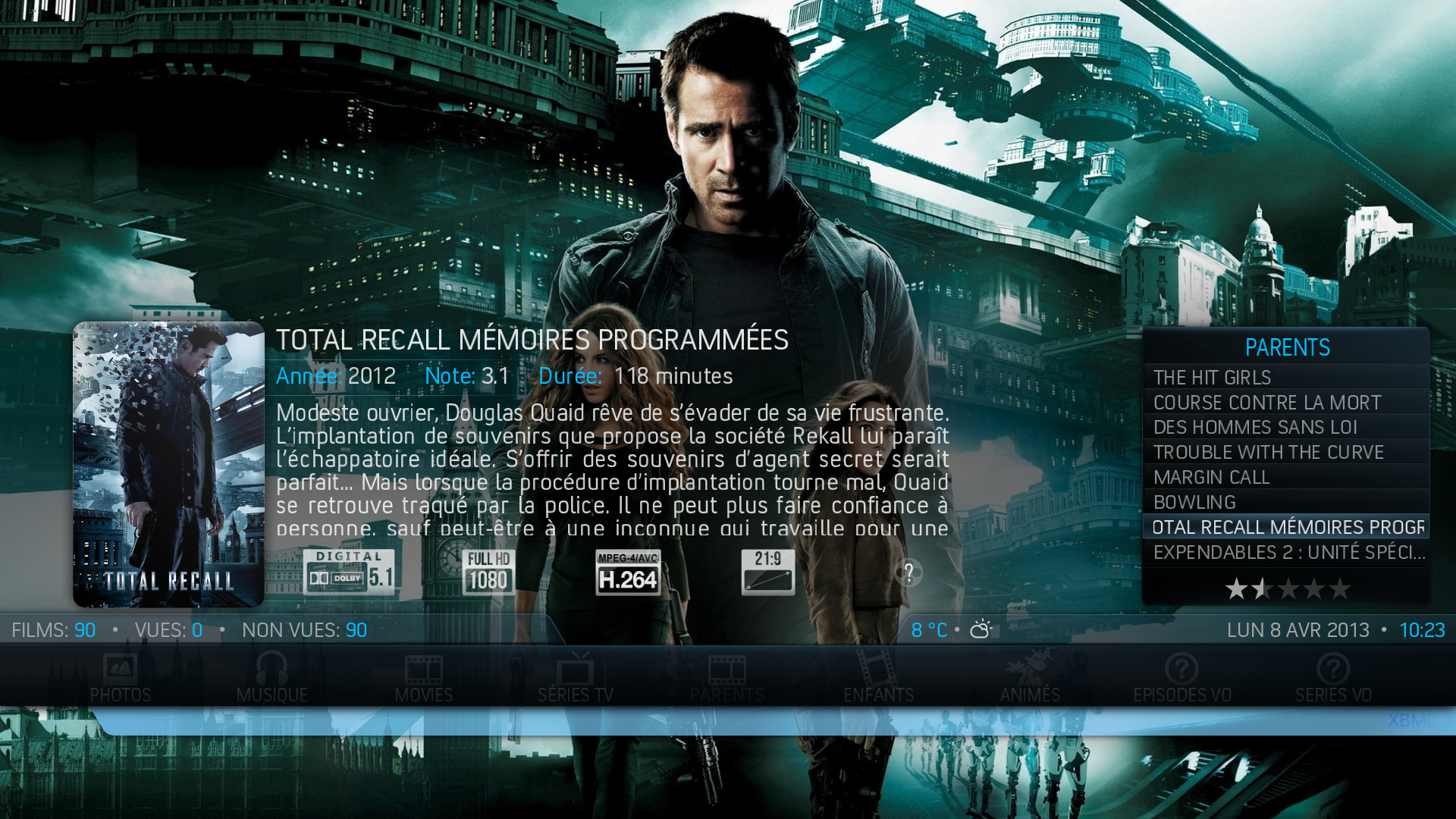
Task: Select DES HOMMES SANS LOI movie
Action: pos(1286,427)
